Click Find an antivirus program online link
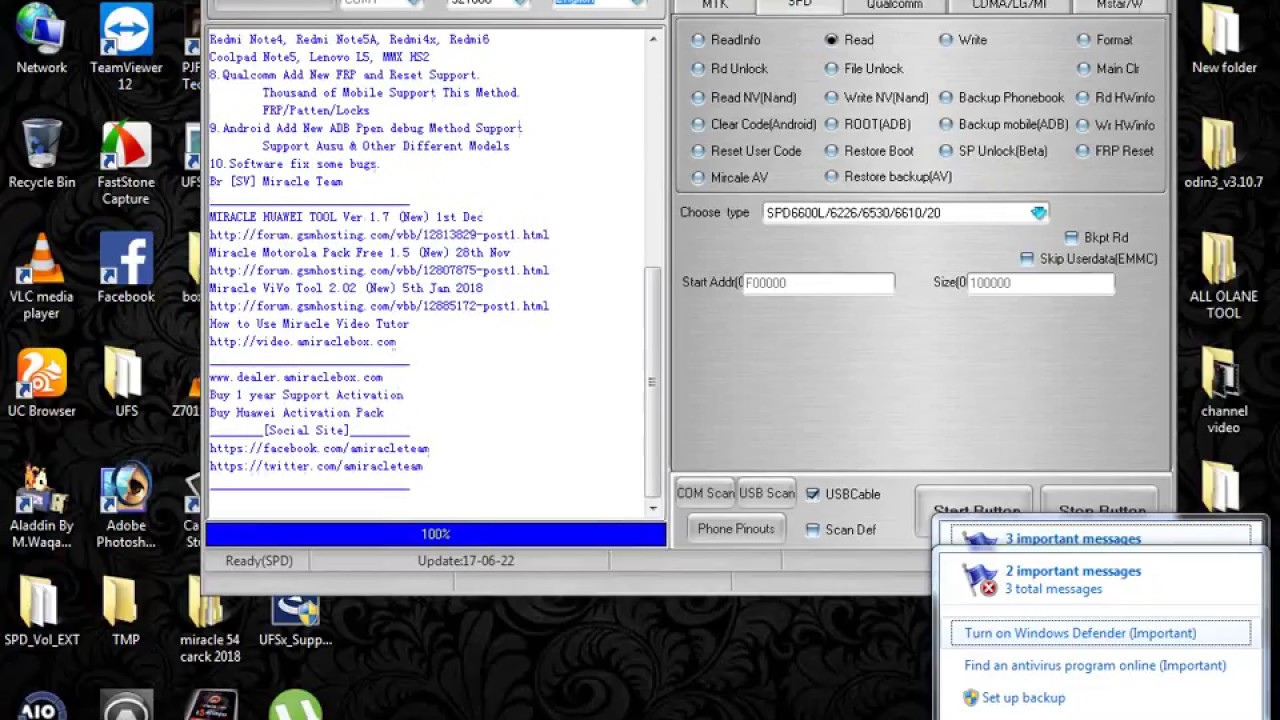This screenshot has height=720, width=1280. (x=1095, y=665)
